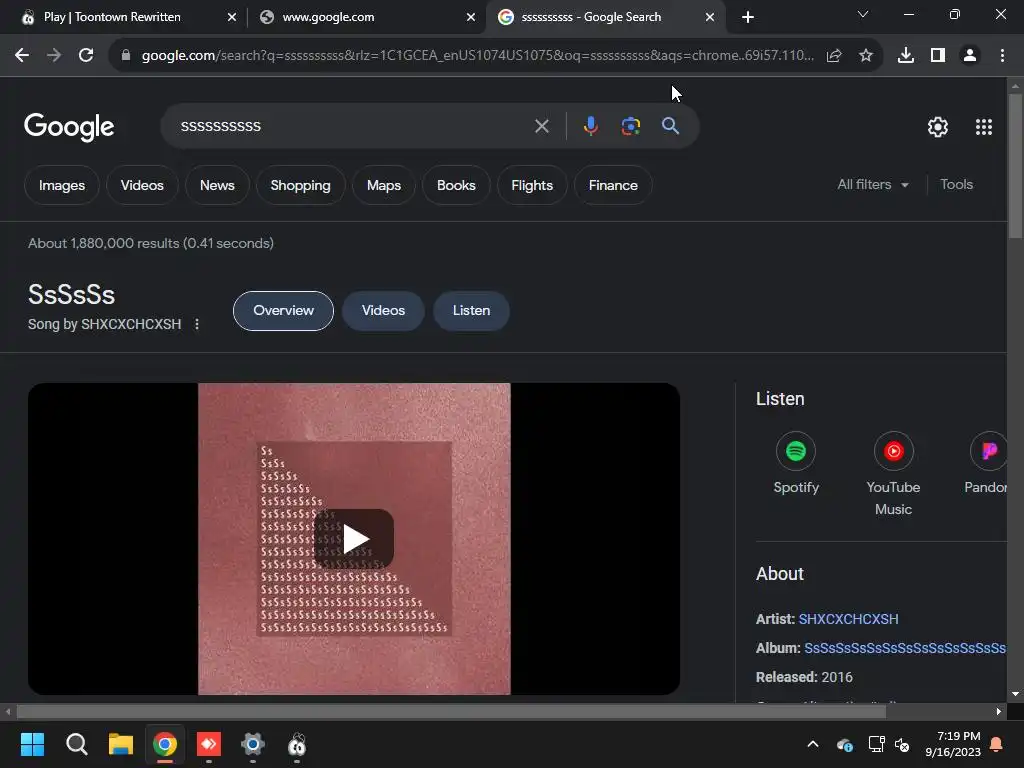Image resolution: width=1024 pixels, height=768 pixels.
Task: Filter results by News
Action: [217, 185]
